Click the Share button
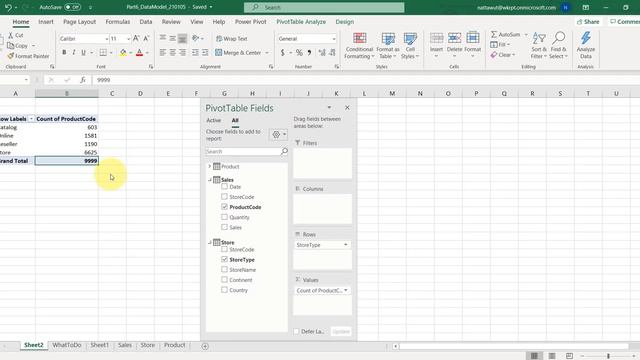Viewport: 640px width, 360px height. (x=588, y=22)
